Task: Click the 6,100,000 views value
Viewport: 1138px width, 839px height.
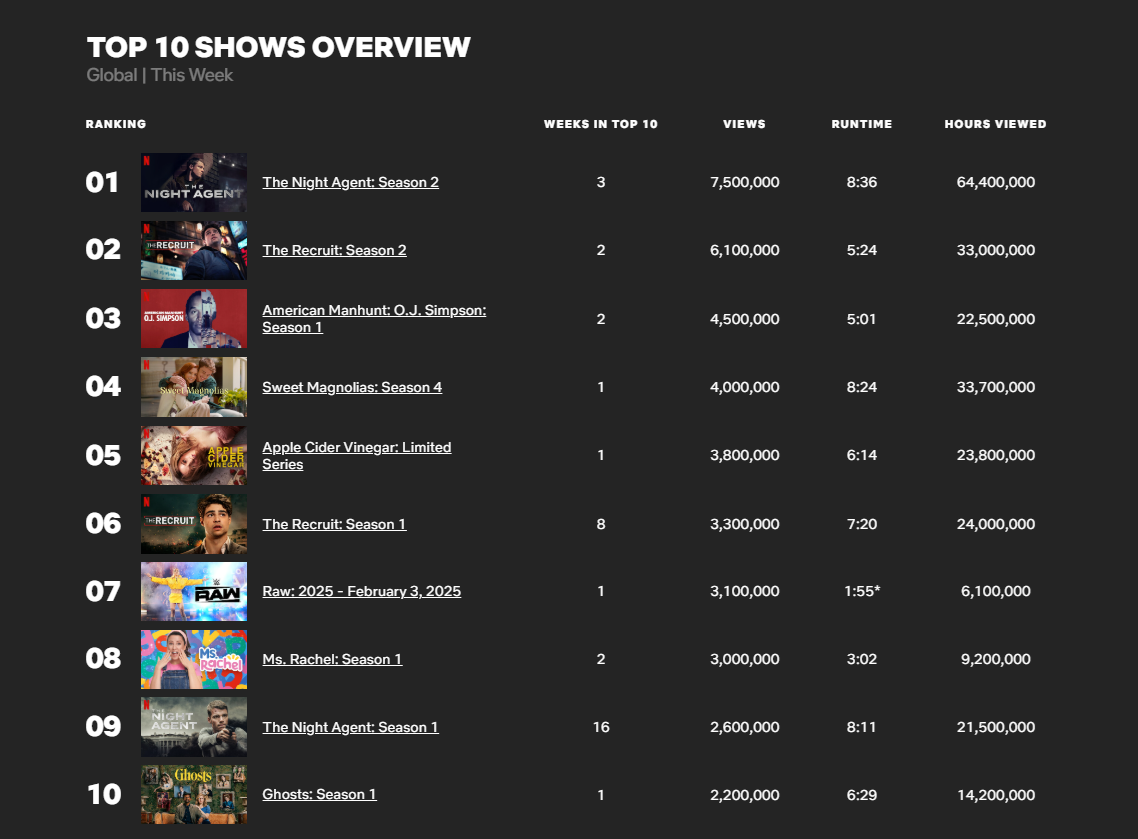Action: coord(745,250)
